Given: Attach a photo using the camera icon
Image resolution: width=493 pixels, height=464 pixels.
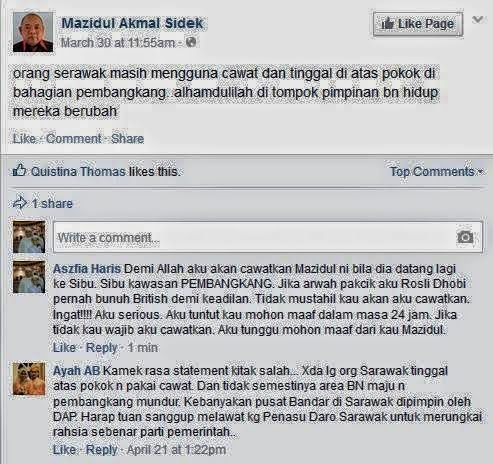Looking at the screenshot, I should point(465,237).
